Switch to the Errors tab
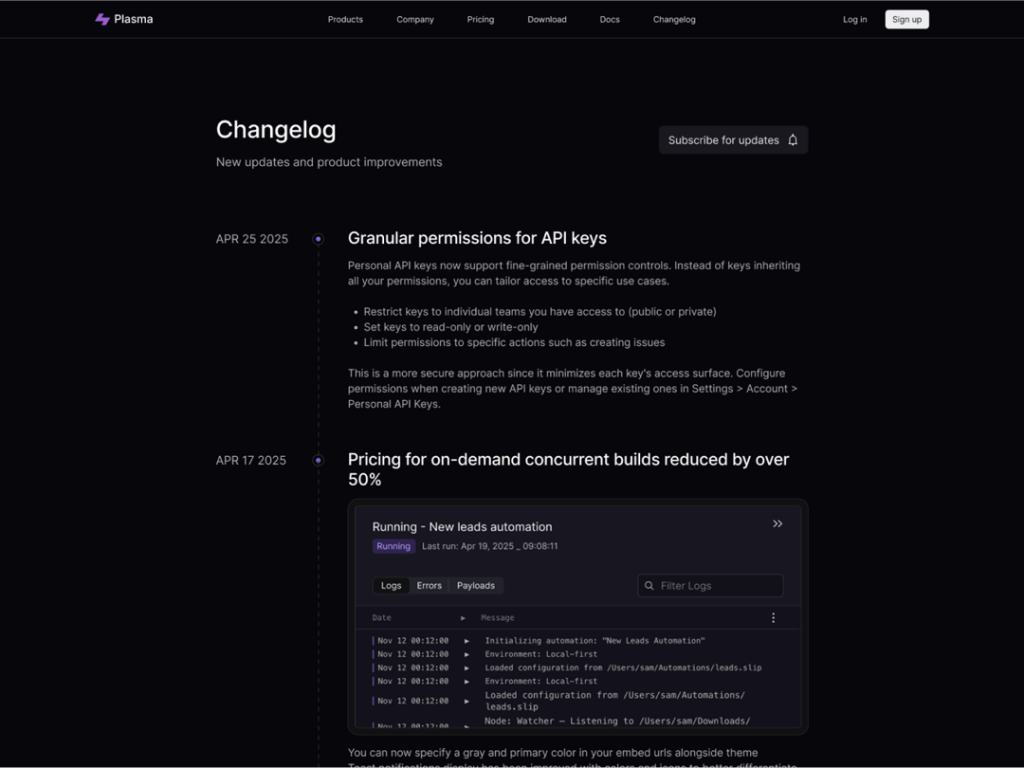The width and height of the screenshot is (1024, 768). 429,585
